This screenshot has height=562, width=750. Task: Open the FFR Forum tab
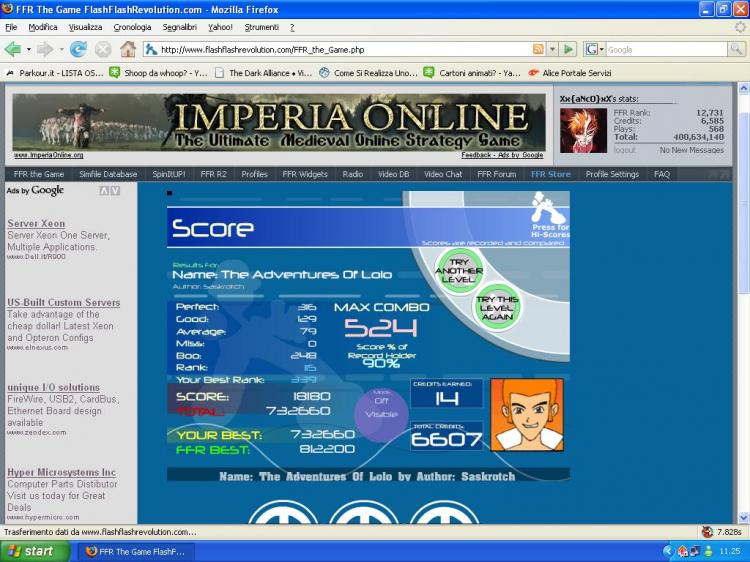click(496, 174)
